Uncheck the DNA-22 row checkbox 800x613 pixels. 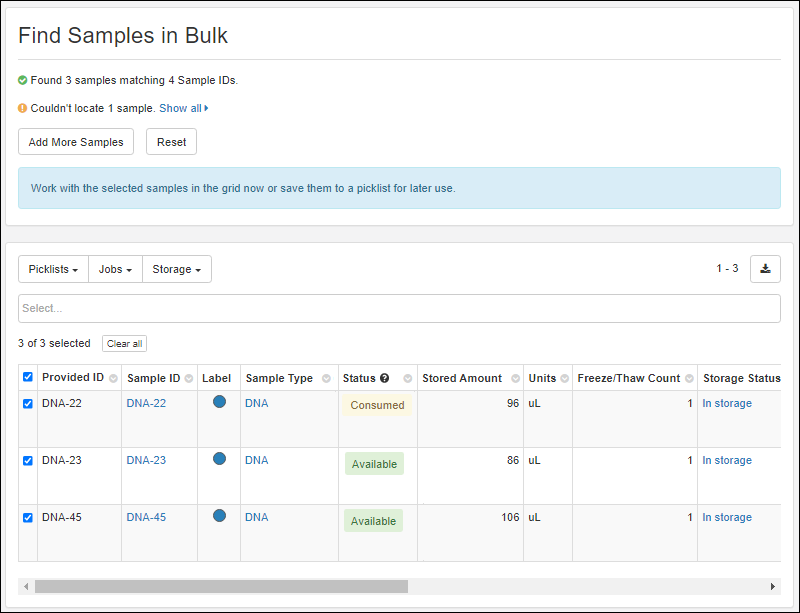(28, 404)
